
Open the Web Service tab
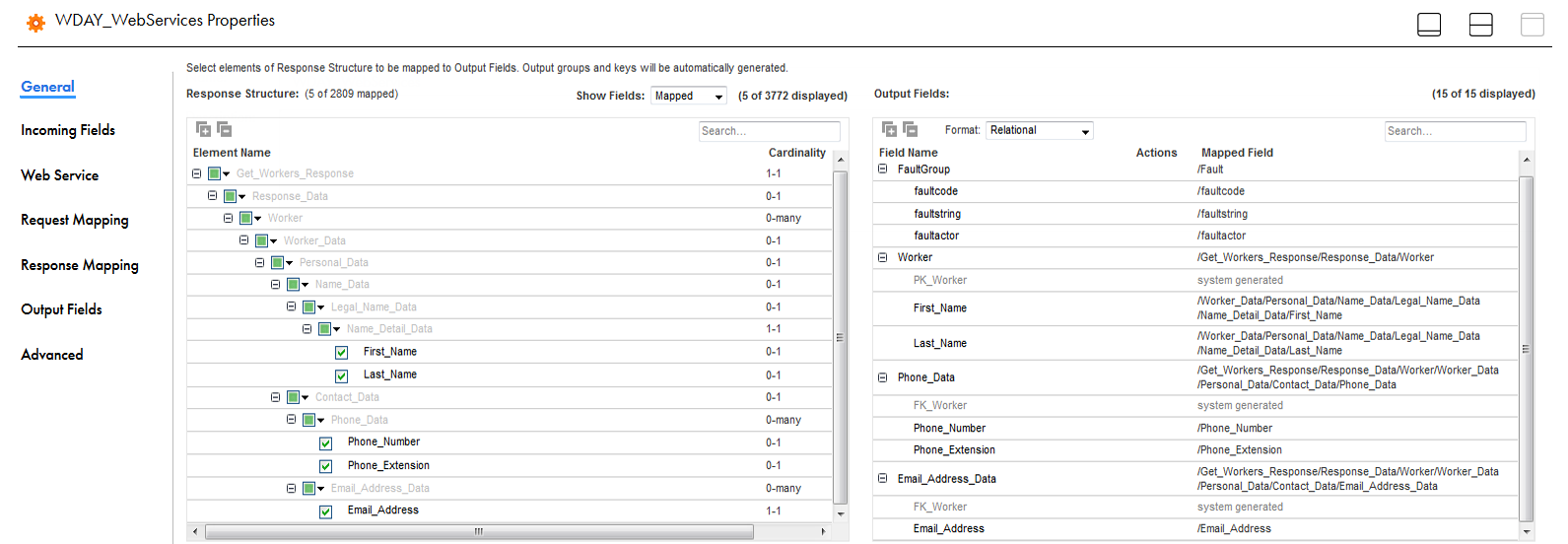coord(60,175)
